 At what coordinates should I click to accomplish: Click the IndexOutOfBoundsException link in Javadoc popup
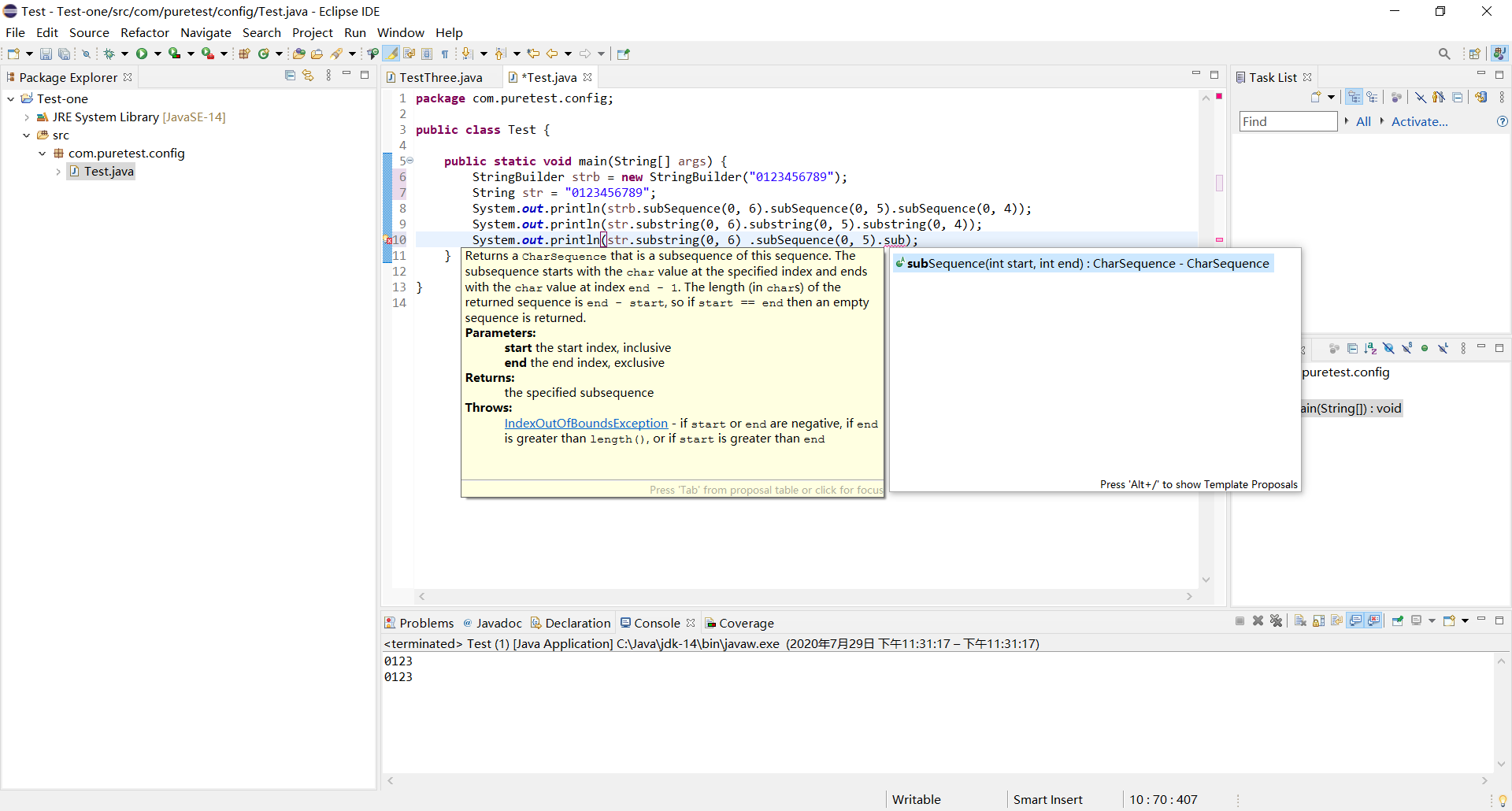(585, 424)
